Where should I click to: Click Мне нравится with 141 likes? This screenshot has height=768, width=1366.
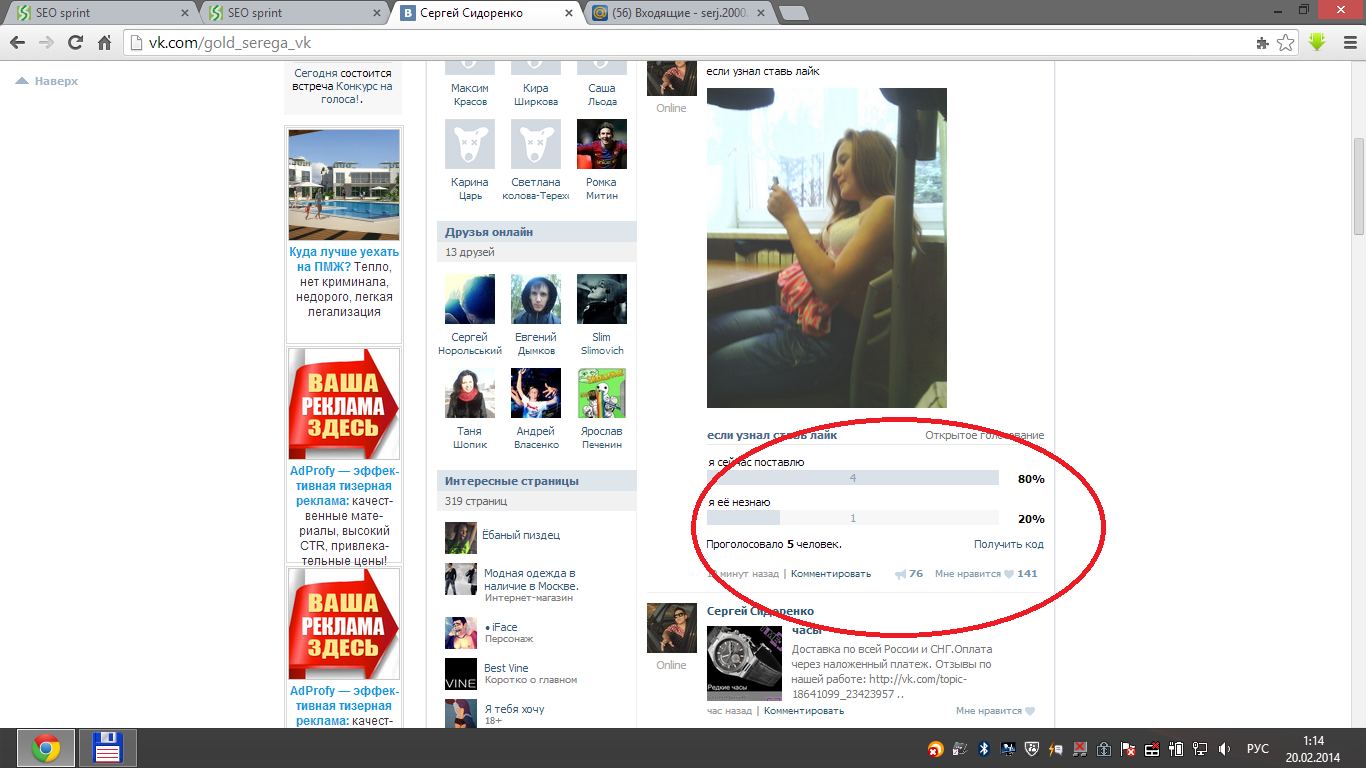(x=986, y=574)
